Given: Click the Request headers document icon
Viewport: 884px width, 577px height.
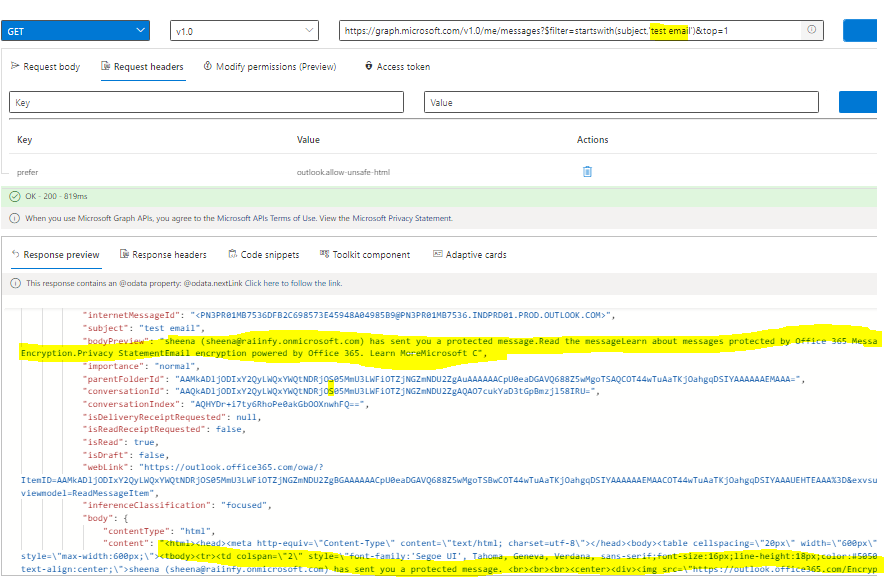Looking at the screenshot, I should 105,66.
